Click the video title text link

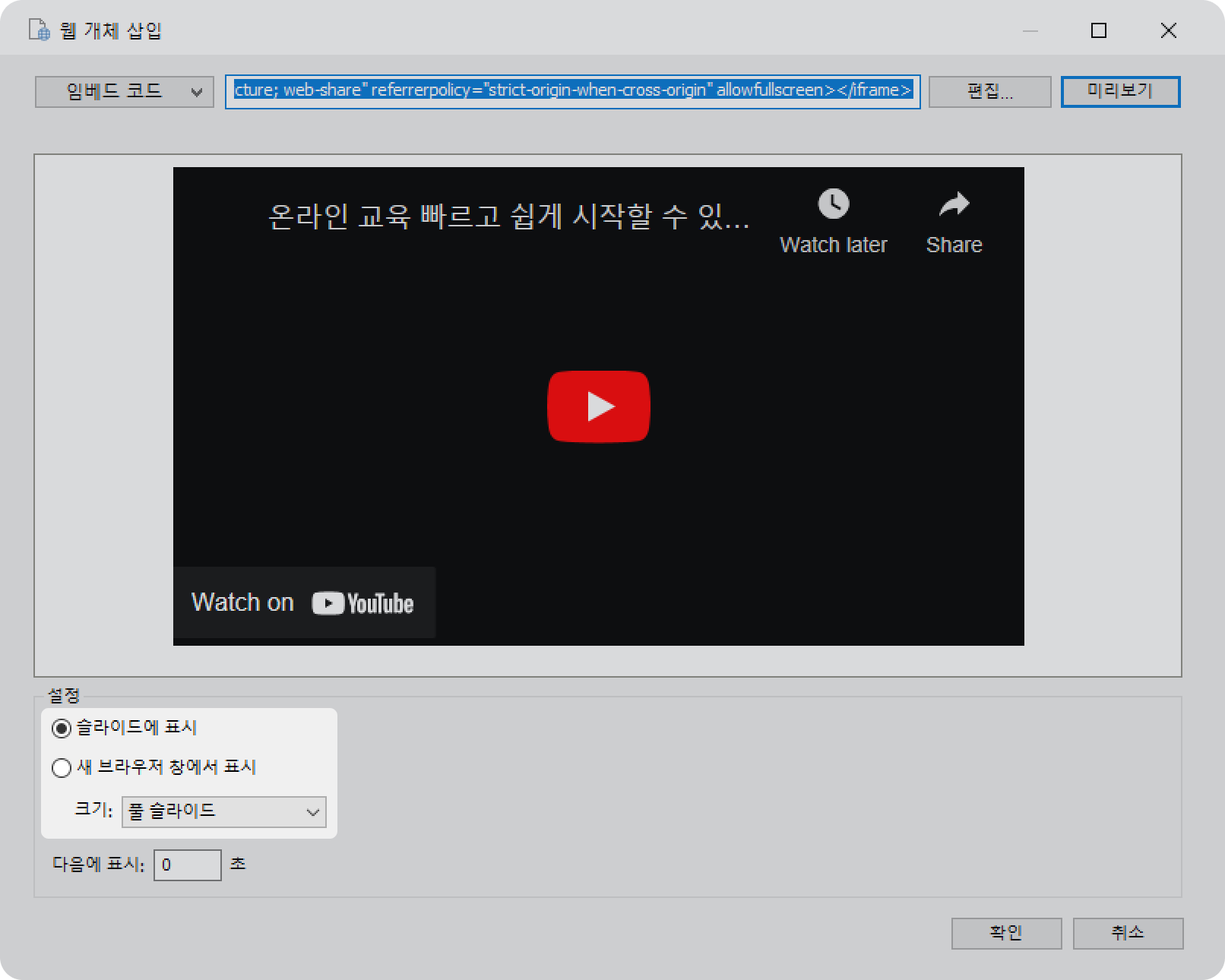[508, 217]
